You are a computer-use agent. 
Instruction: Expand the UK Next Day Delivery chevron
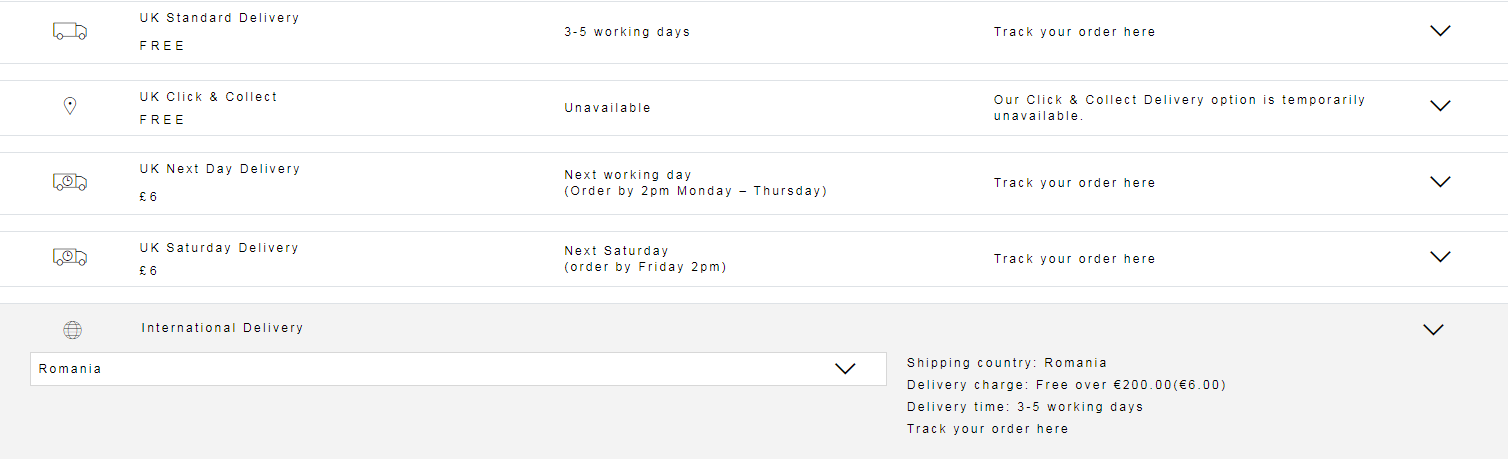1440,182
